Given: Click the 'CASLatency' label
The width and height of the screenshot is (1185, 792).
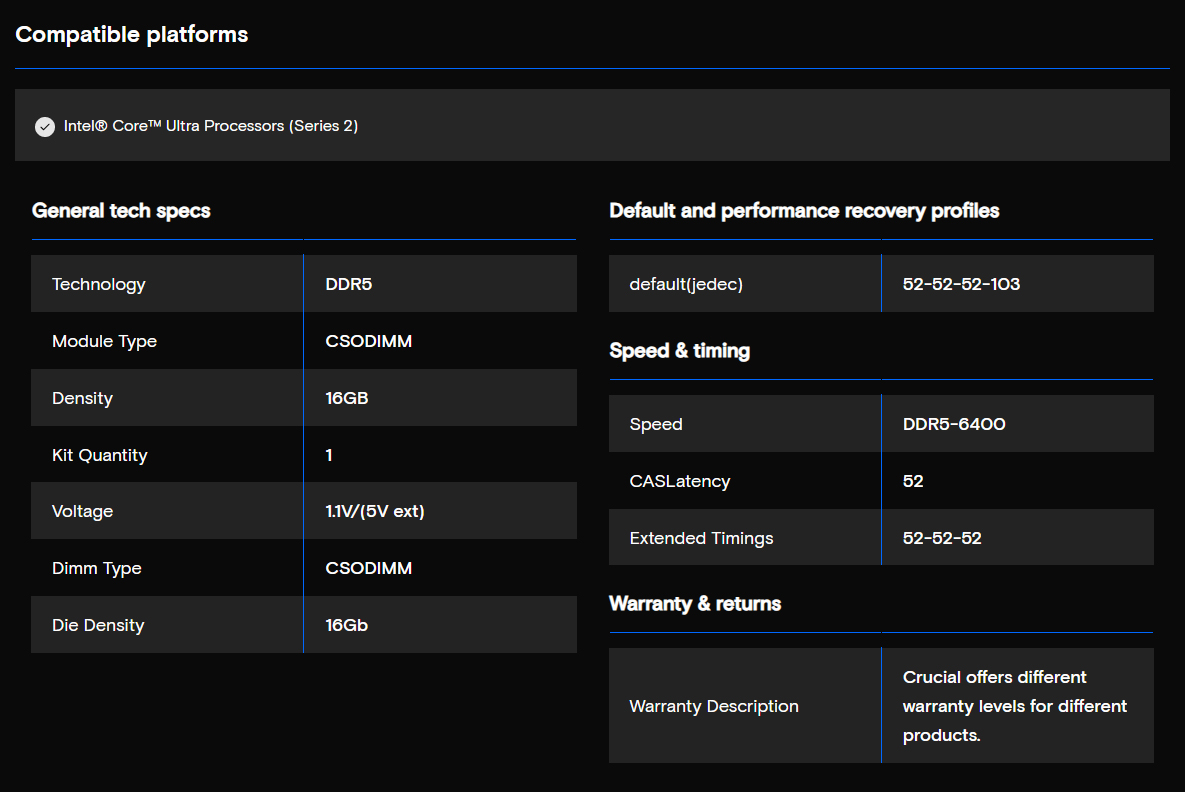Looking at the screenshot, I should 679,481.
